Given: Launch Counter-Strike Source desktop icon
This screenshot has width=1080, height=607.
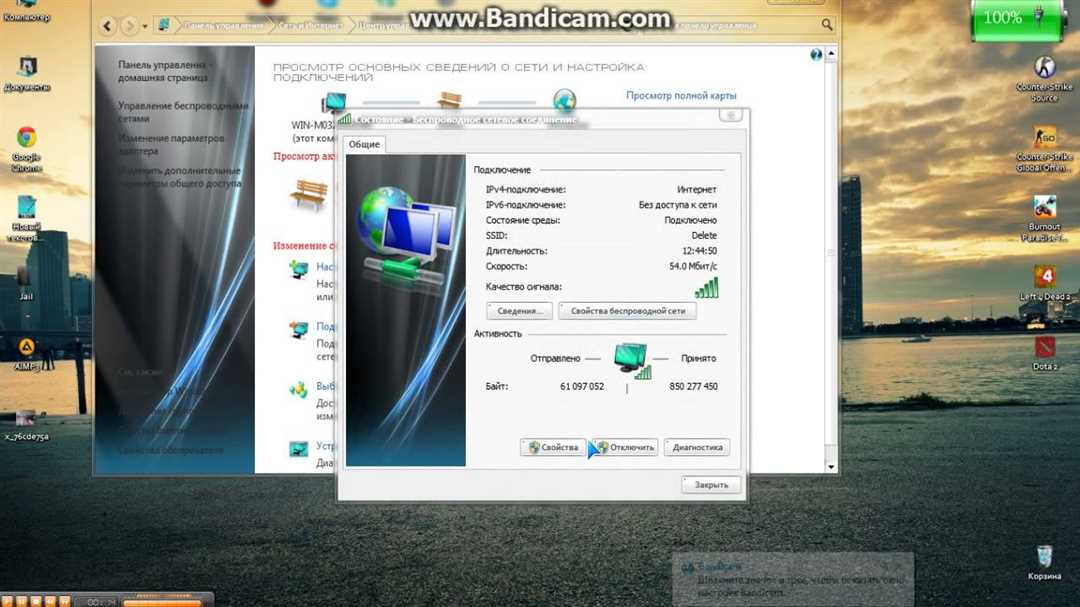Looking at the screenshot, I should [x=1044, y=69].
